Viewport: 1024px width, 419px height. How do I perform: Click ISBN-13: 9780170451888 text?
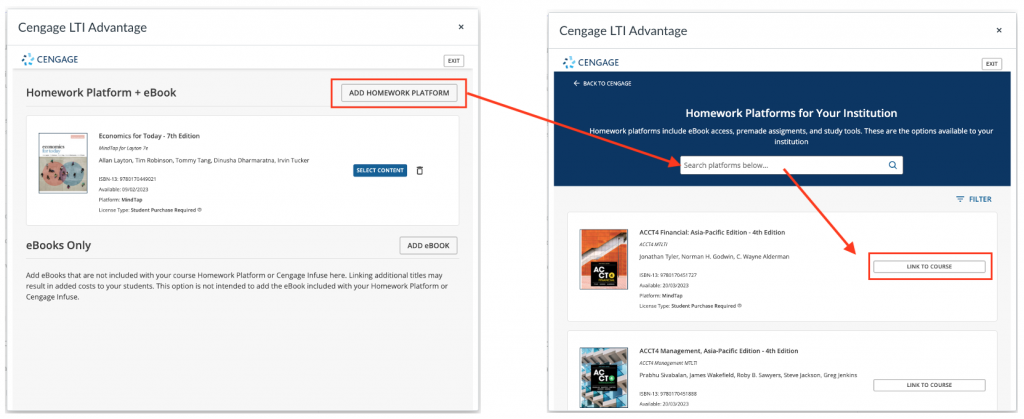tap(667, 393)
